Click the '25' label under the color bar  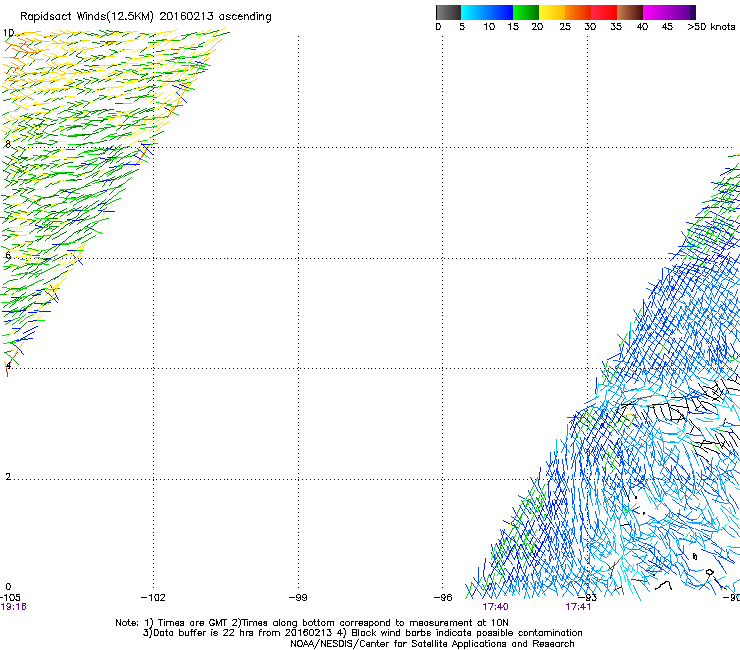[x=565, y=27]
